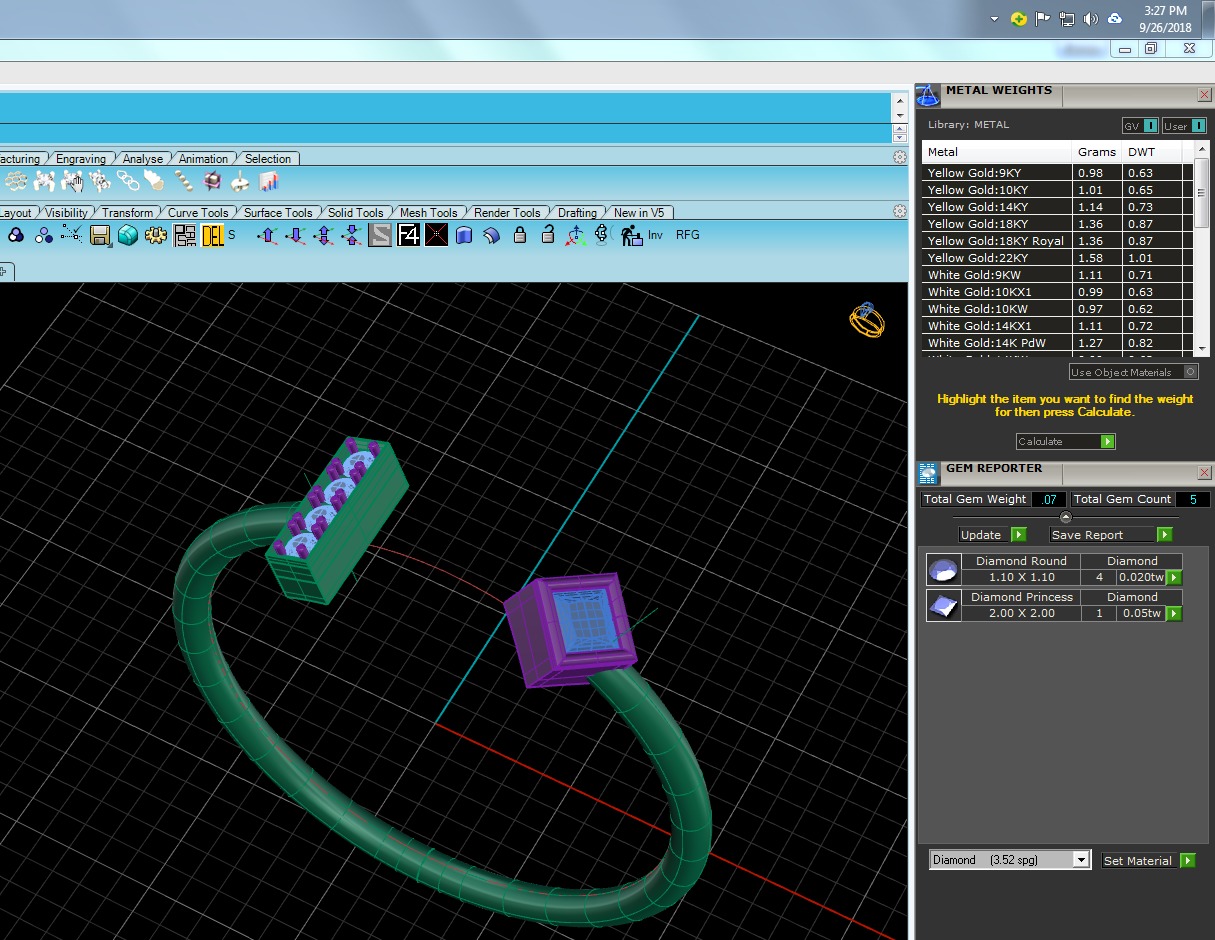
Task: Click the three small blue spheres icon
Action: coord(44,235)
